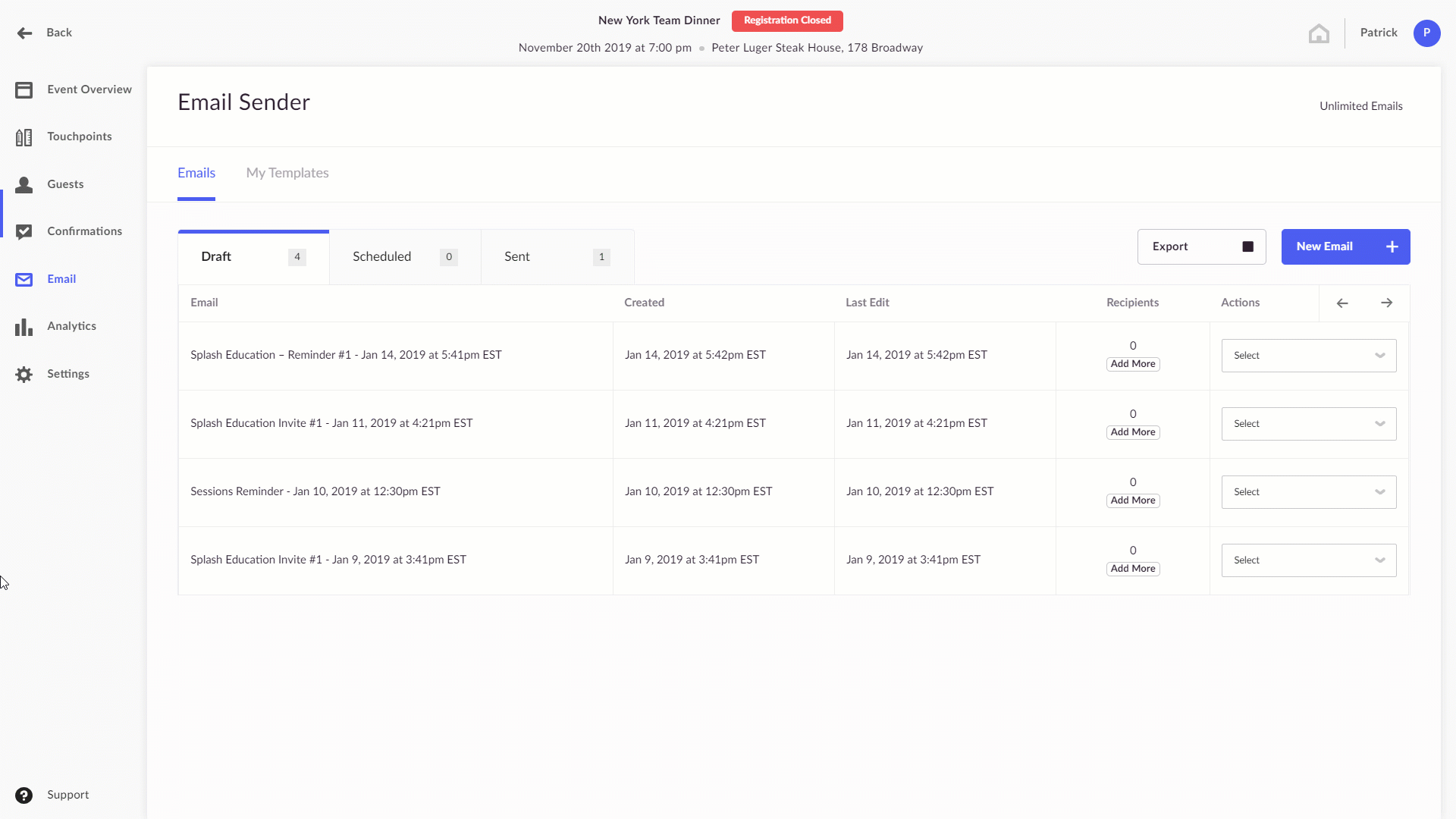Click the plus icon on New Email
1456x819 pixels.
[1392, 247]
